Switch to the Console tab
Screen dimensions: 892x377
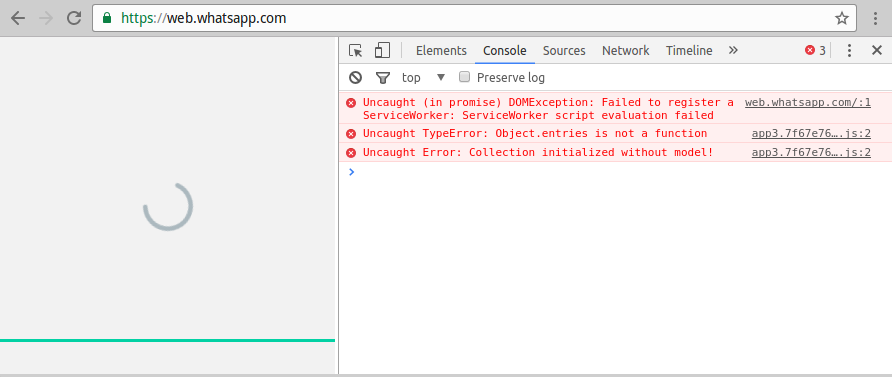(505, 51)
